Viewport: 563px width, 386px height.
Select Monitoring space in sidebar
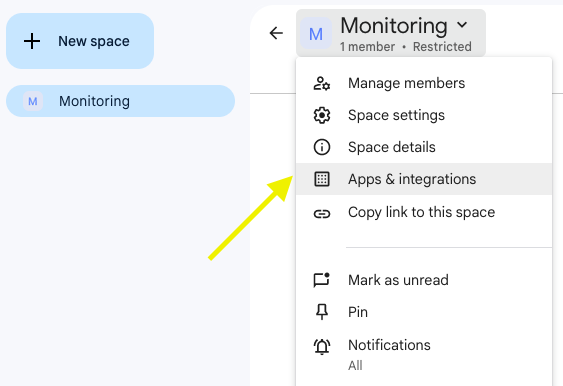pos(120,101)
